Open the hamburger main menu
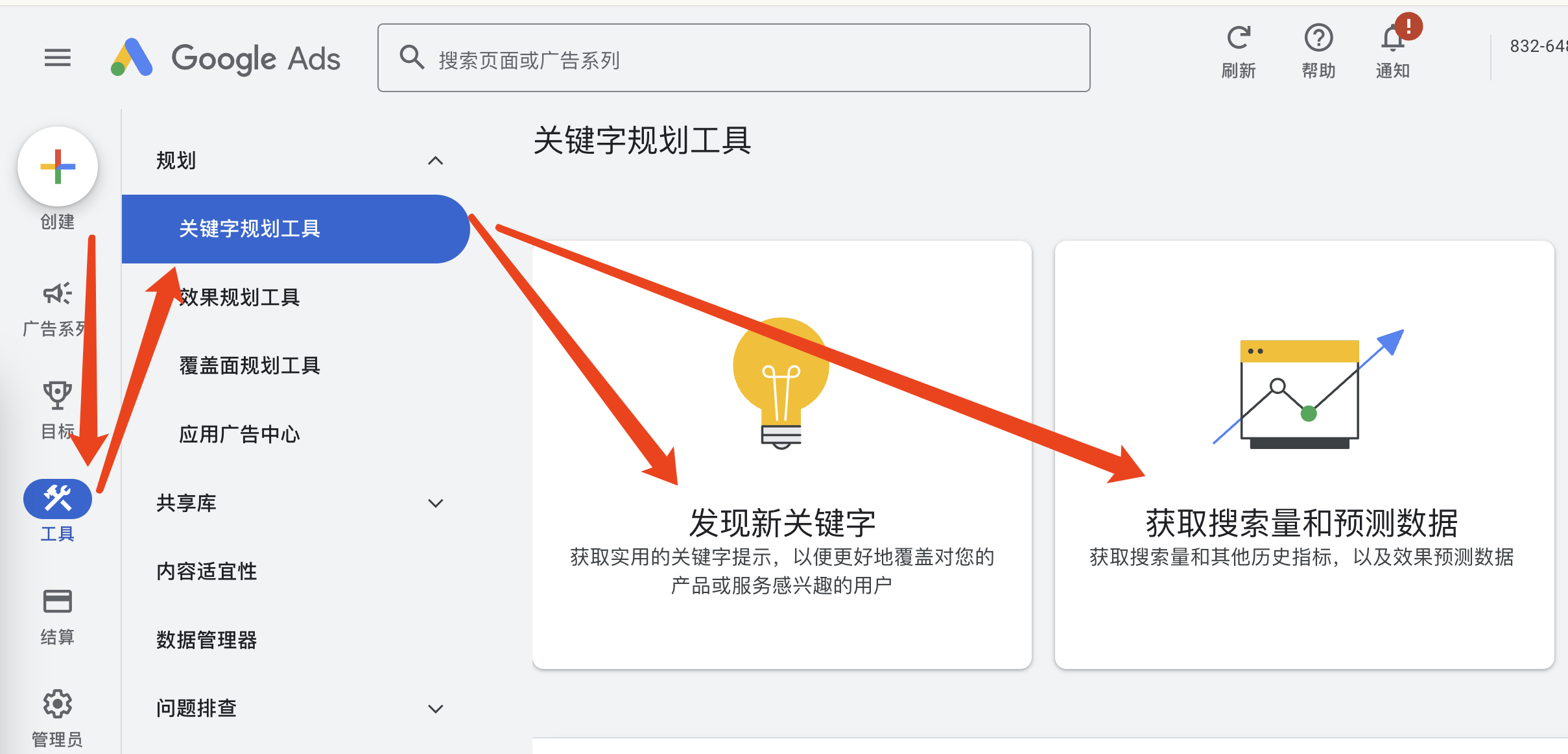Screen dimensions: 1568x754 [57, 58]
